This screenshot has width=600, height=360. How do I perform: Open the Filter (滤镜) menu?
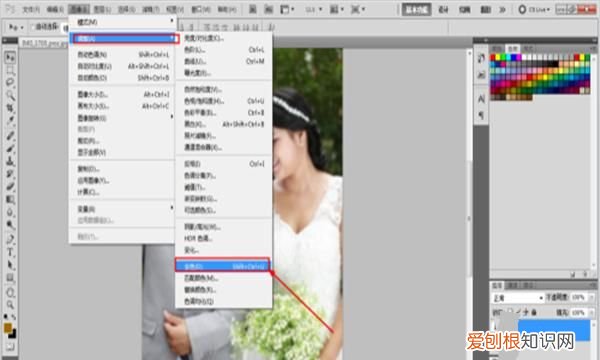pyautogui.click(x=150, y=9)
